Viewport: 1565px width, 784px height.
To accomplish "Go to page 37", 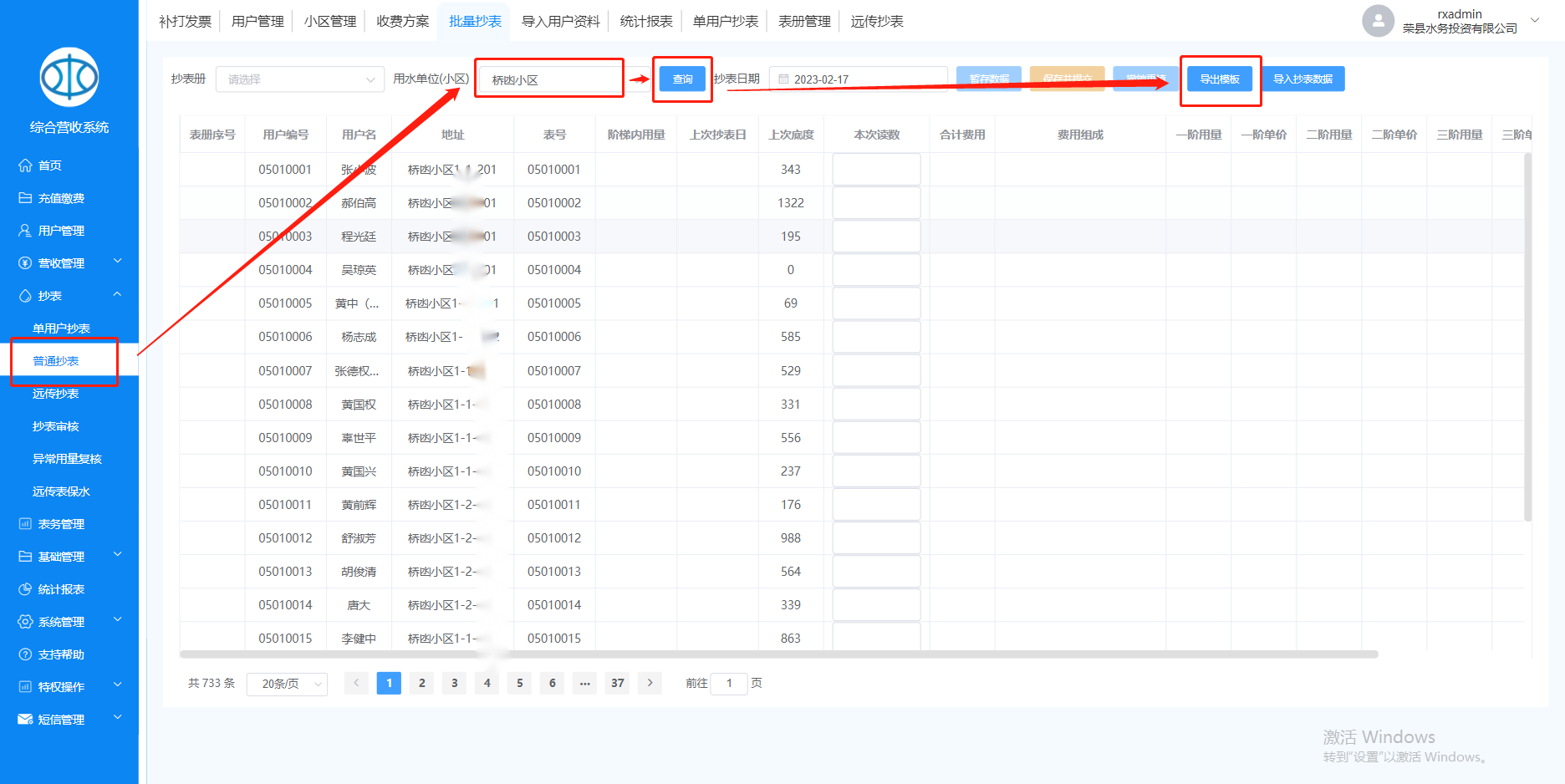I will [618, 683].
